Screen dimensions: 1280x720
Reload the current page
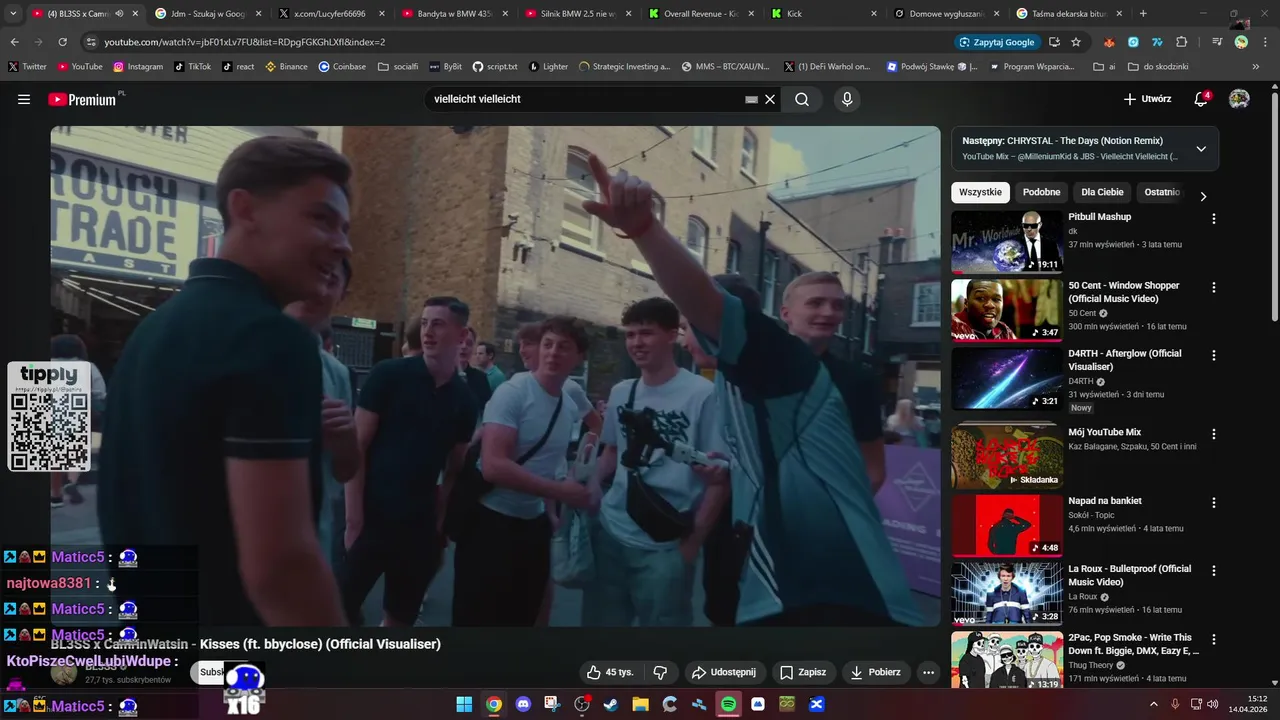click(62, 42)
